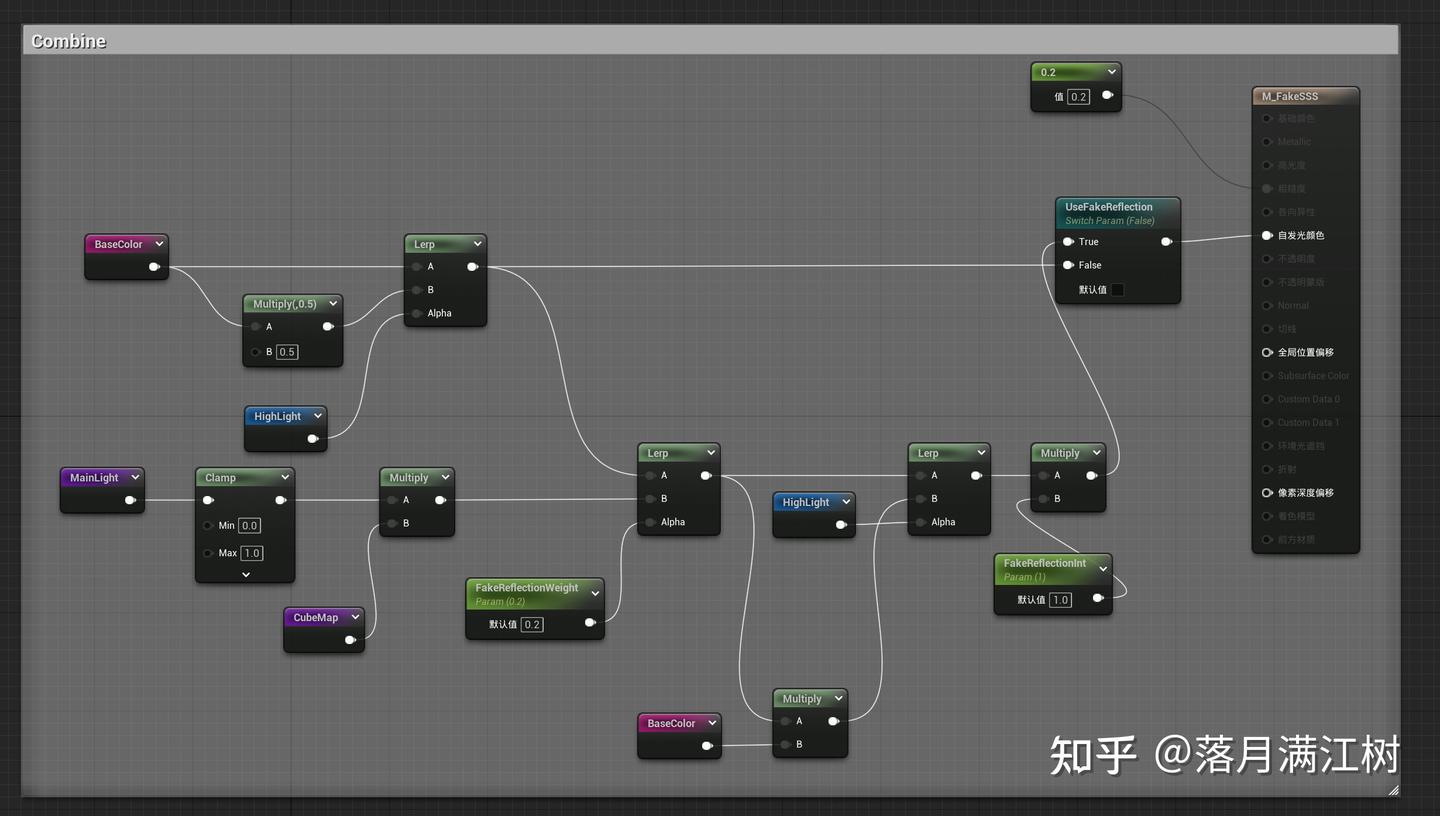Screen dimensions: 1440x816
Task: Click the output pin of FakeReflectionWeight node
Action: [590, 623]
